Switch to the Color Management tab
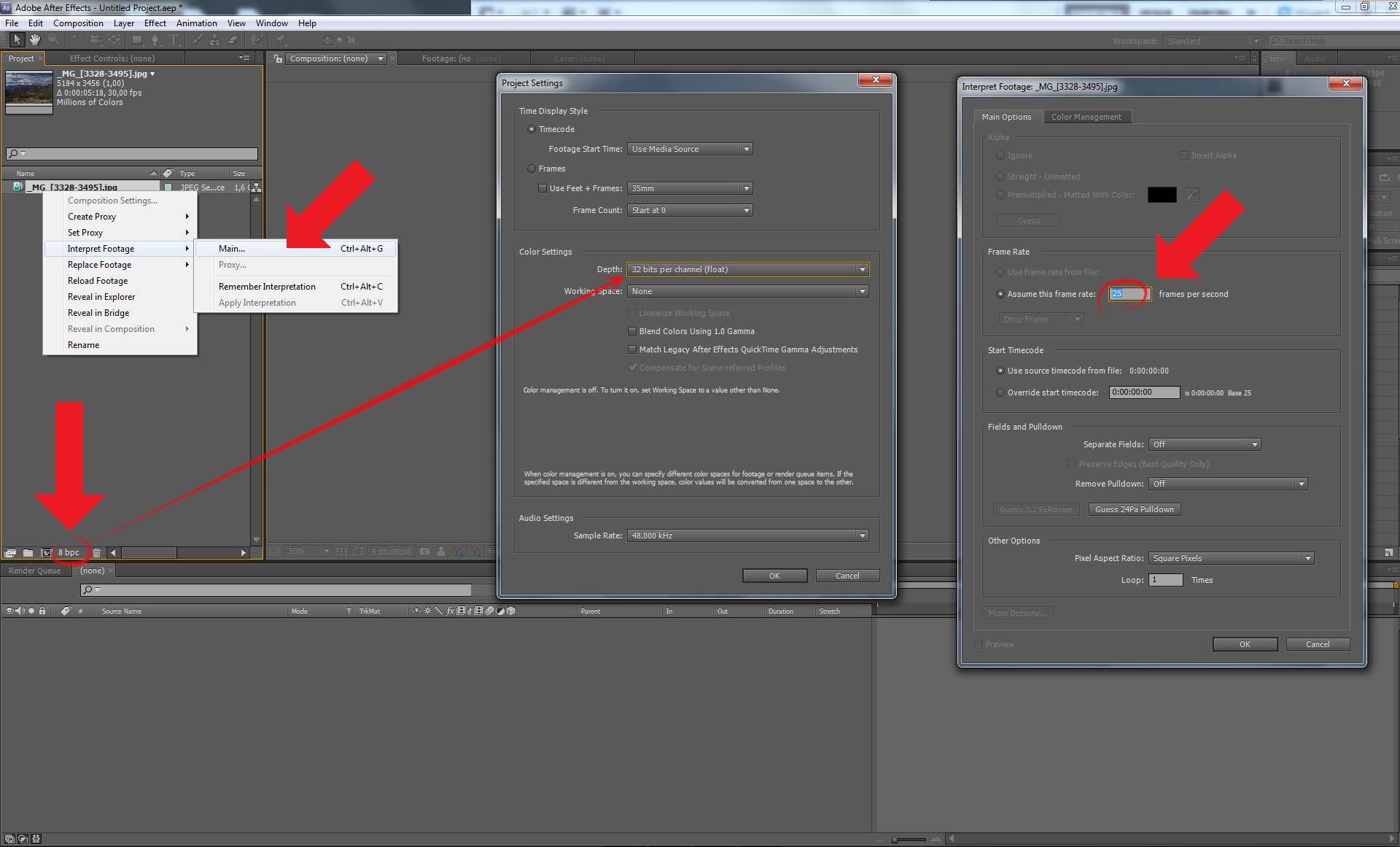The image size is (1400, 847). 1086,117
